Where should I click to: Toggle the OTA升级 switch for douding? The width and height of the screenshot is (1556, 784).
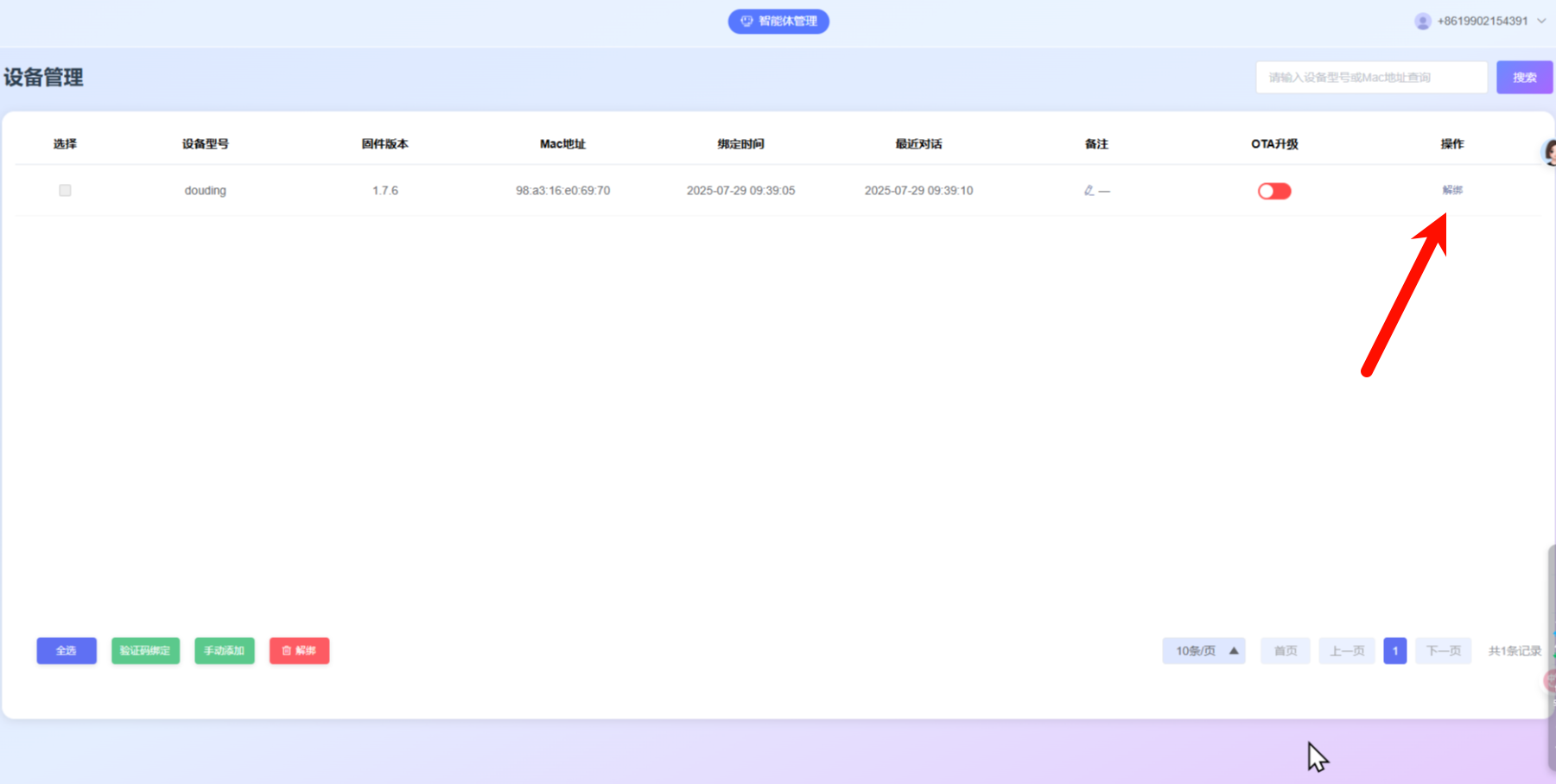point(1273,191)
